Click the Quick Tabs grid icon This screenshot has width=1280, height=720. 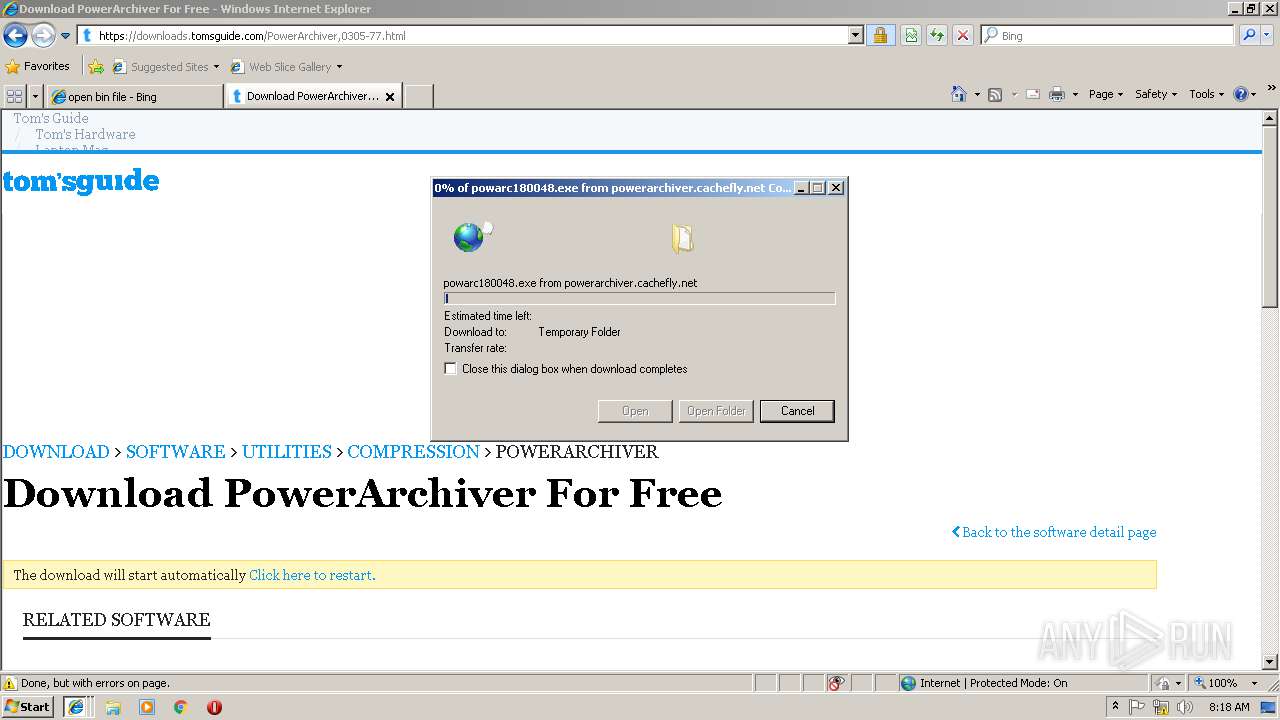14,96
